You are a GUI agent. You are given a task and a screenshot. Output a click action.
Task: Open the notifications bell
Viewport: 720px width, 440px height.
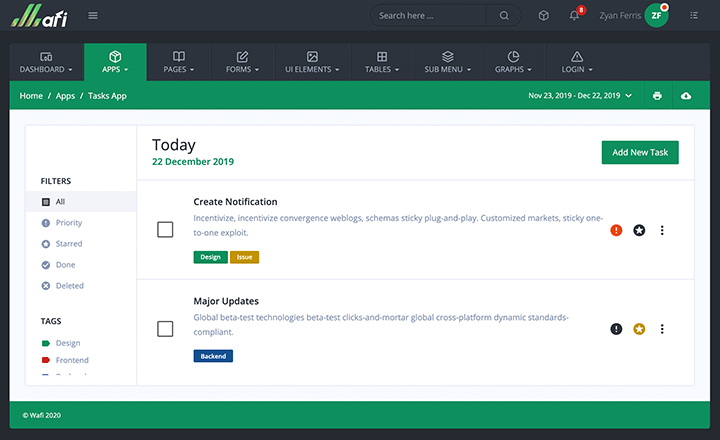[574, 16]
